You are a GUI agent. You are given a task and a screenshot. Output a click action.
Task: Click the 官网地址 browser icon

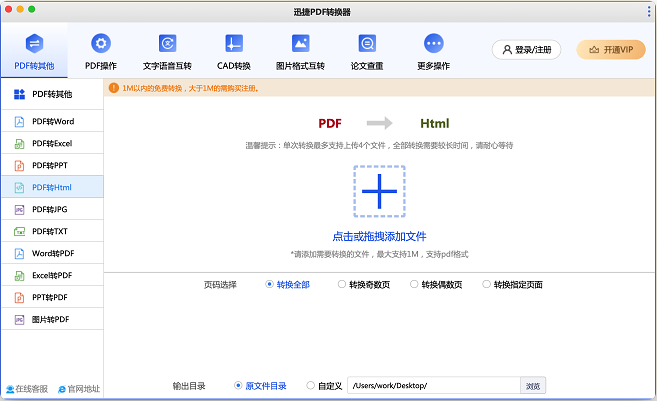tap(62, 389)
